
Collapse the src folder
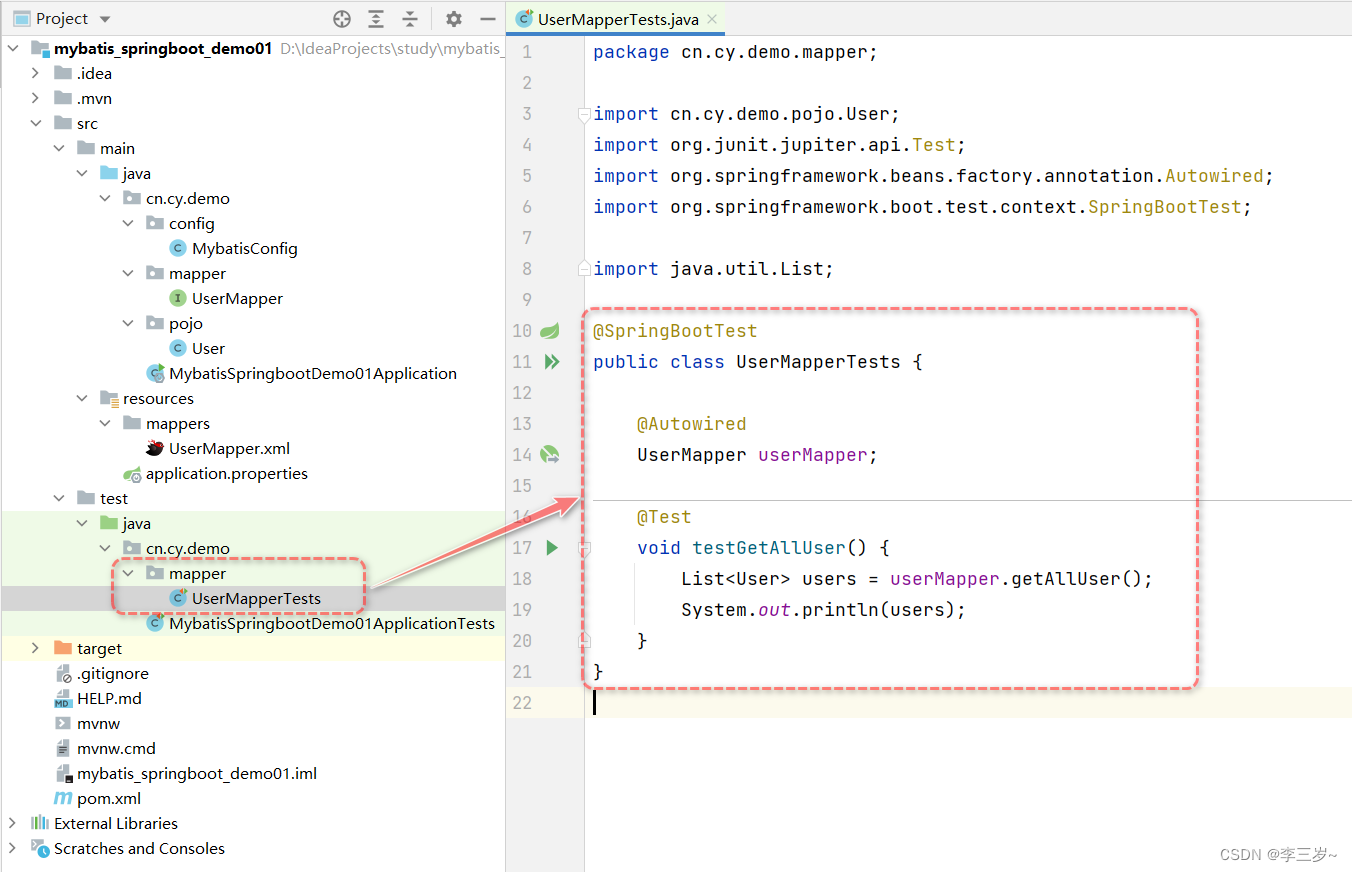36,123
